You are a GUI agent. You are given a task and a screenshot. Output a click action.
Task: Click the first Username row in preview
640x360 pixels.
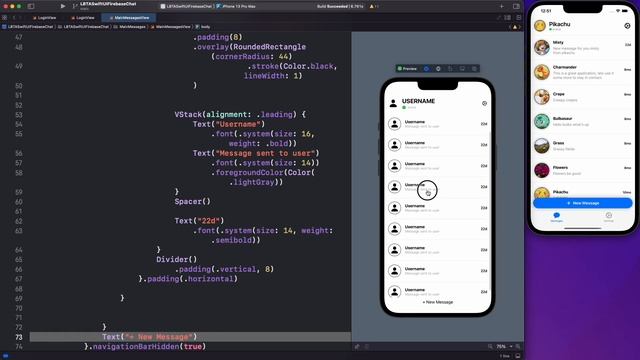438,124
